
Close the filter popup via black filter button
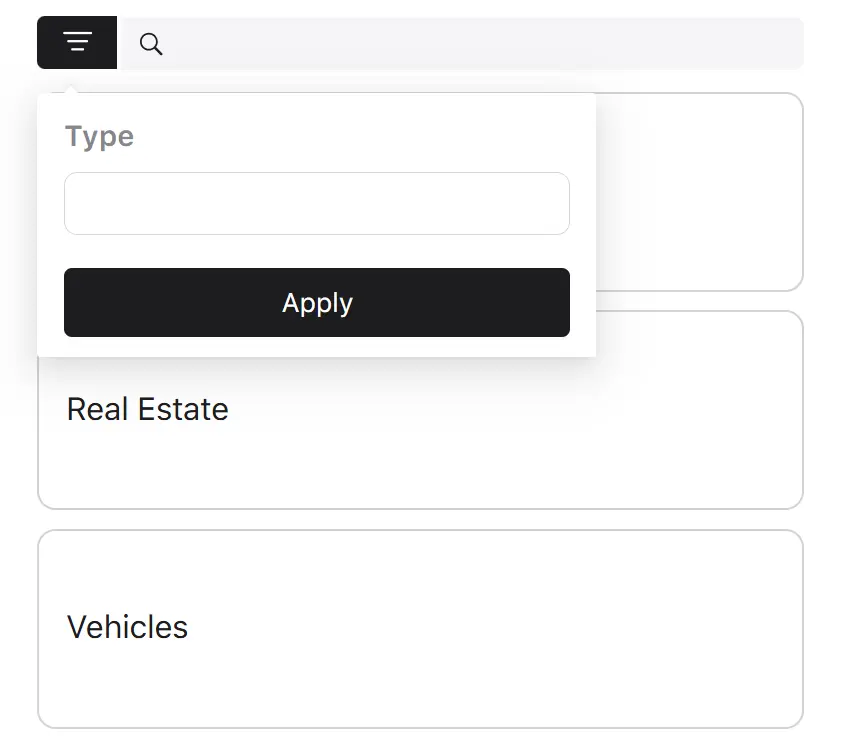pos(77,42)
